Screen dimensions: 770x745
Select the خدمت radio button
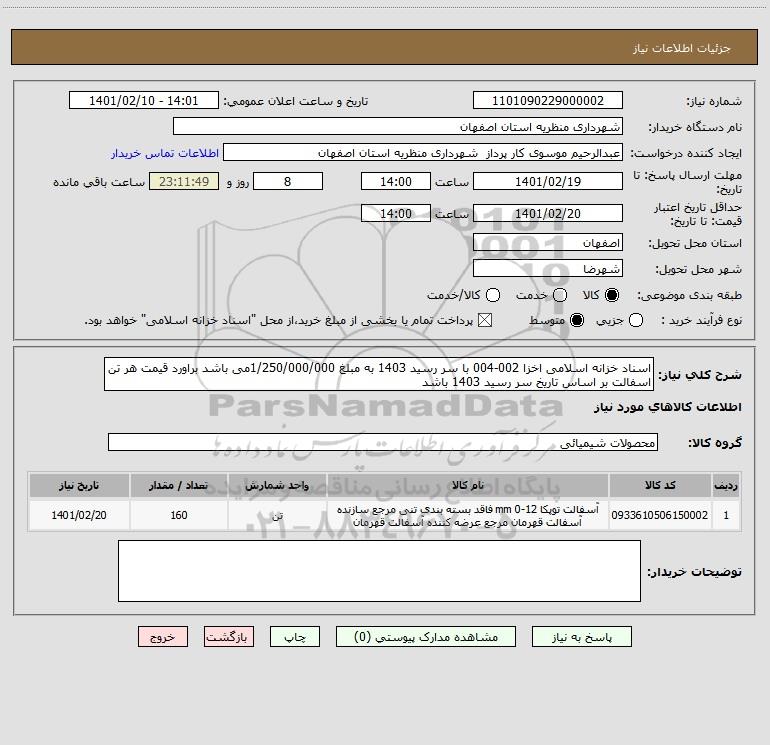560,295
